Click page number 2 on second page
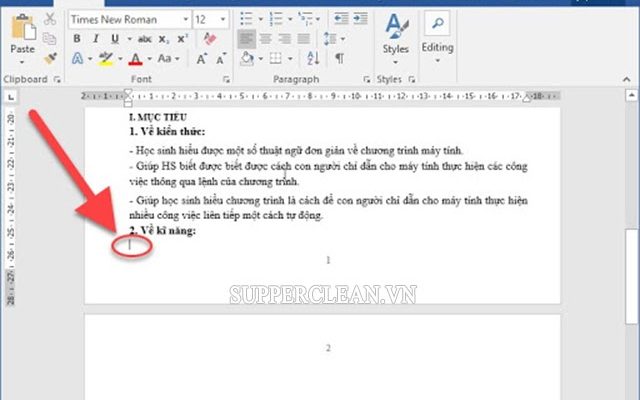 (328, 348)
